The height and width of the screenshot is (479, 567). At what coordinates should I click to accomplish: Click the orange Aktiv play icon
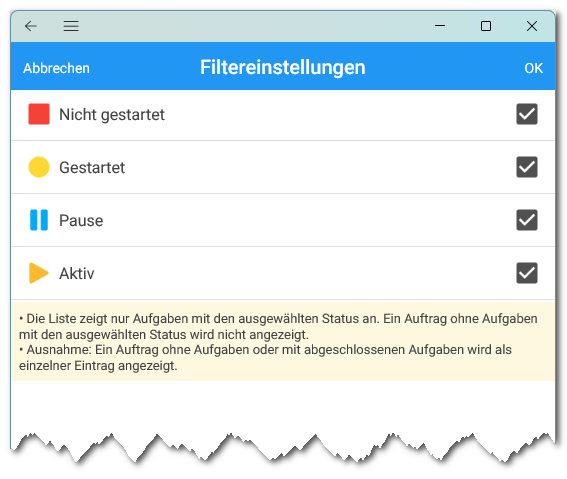(x=39, y=273)
